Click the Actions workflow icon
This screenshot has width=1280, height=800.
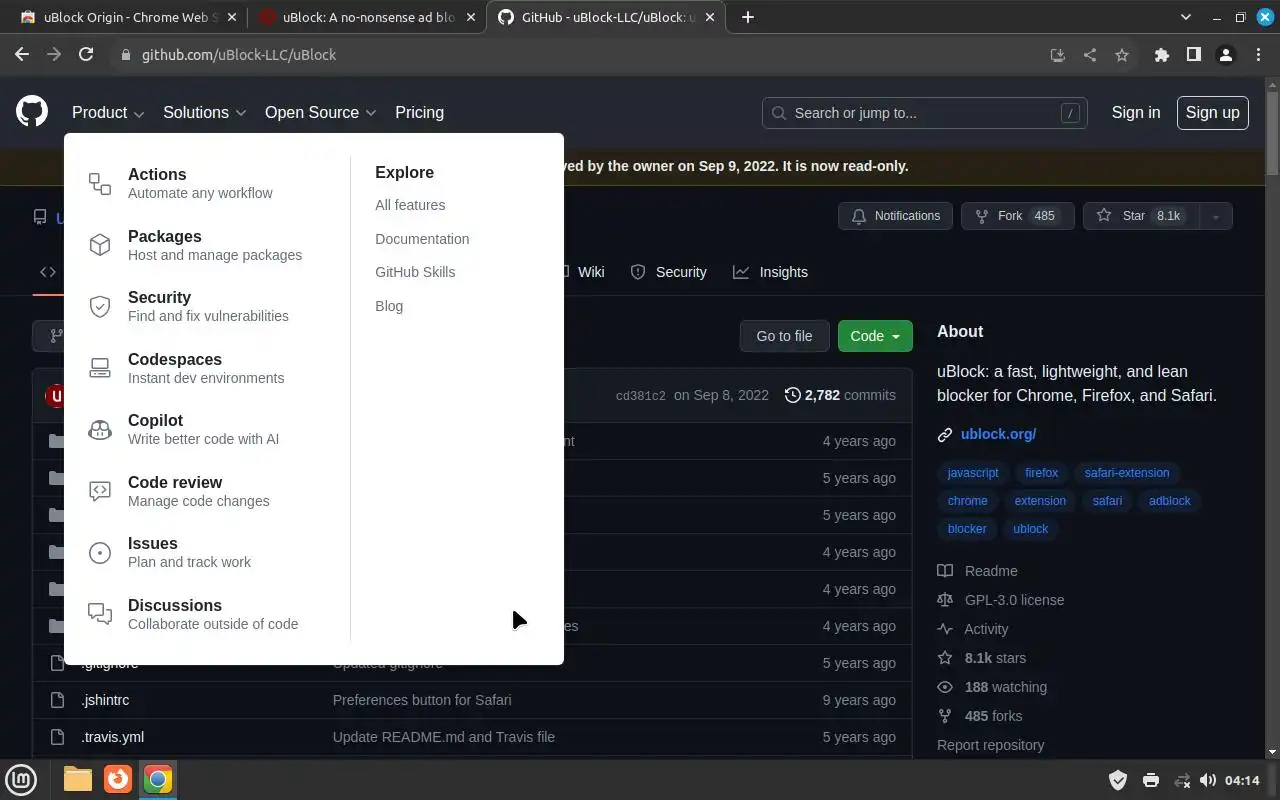click(100, 184)
